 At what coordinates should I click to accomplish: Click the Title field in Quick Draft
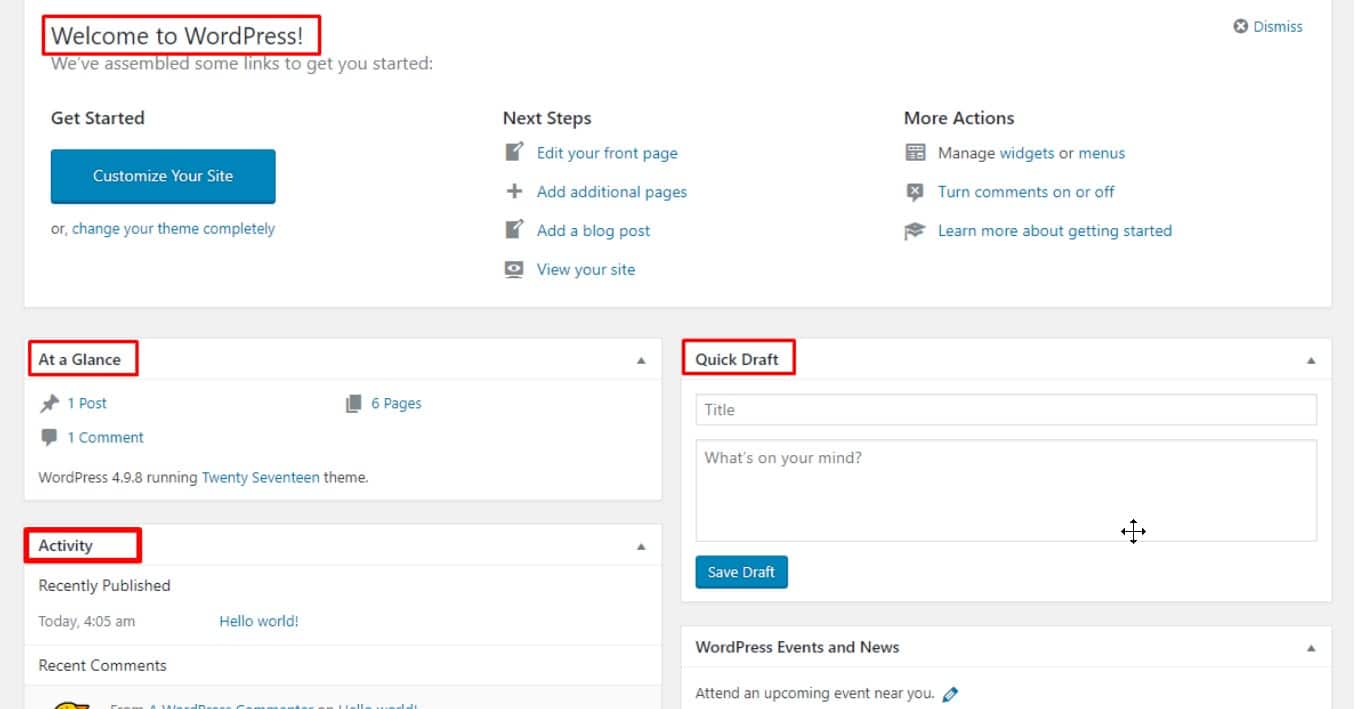click(1005, 409)
